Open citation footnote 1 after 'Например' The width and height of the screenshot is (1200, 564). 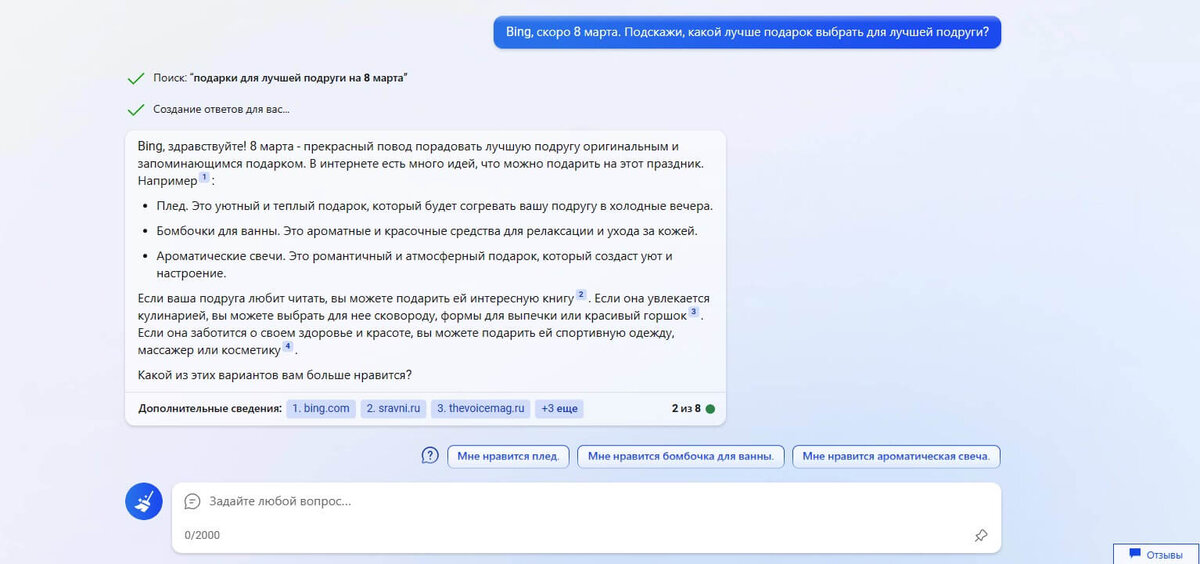204,178
